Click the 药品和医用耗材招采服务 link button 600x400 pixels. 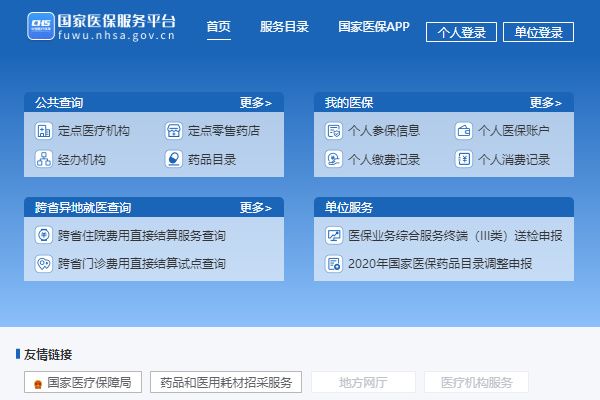pos(226,382)
